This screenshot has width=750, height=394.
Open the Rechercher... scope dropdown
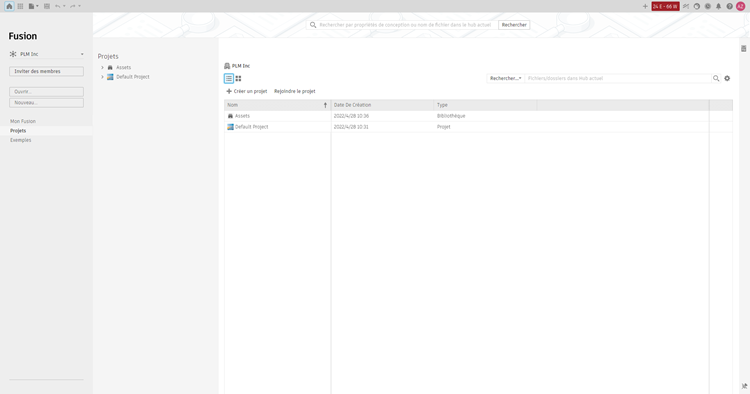506,78
